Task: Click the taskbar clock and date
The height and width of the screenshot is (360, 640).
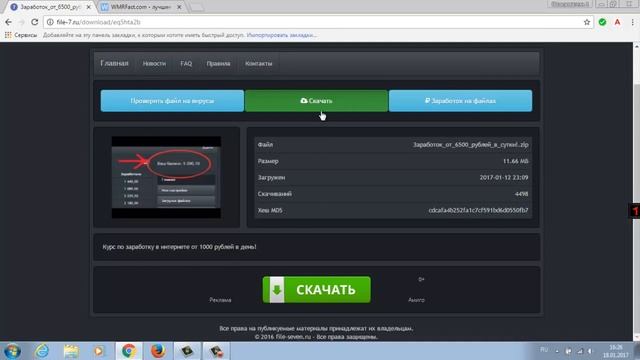Action: [x=616, y=351]
